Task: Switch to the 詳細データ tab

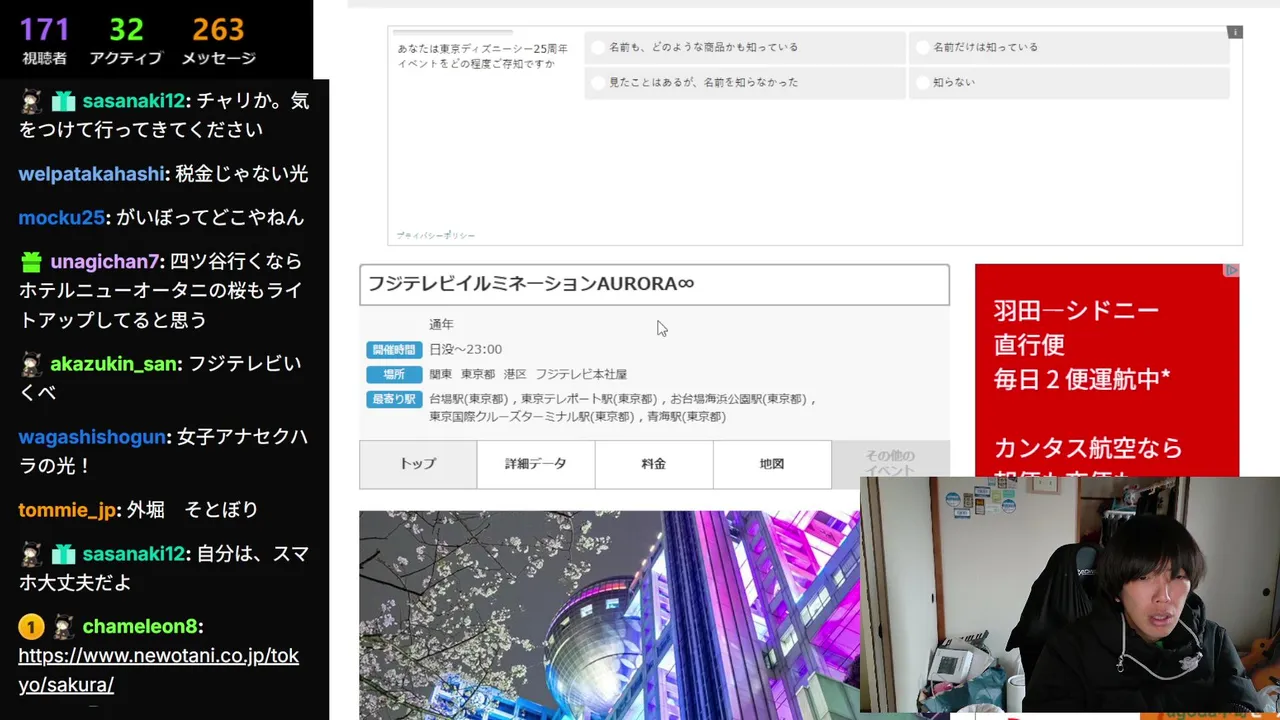Action: point(536,464)
